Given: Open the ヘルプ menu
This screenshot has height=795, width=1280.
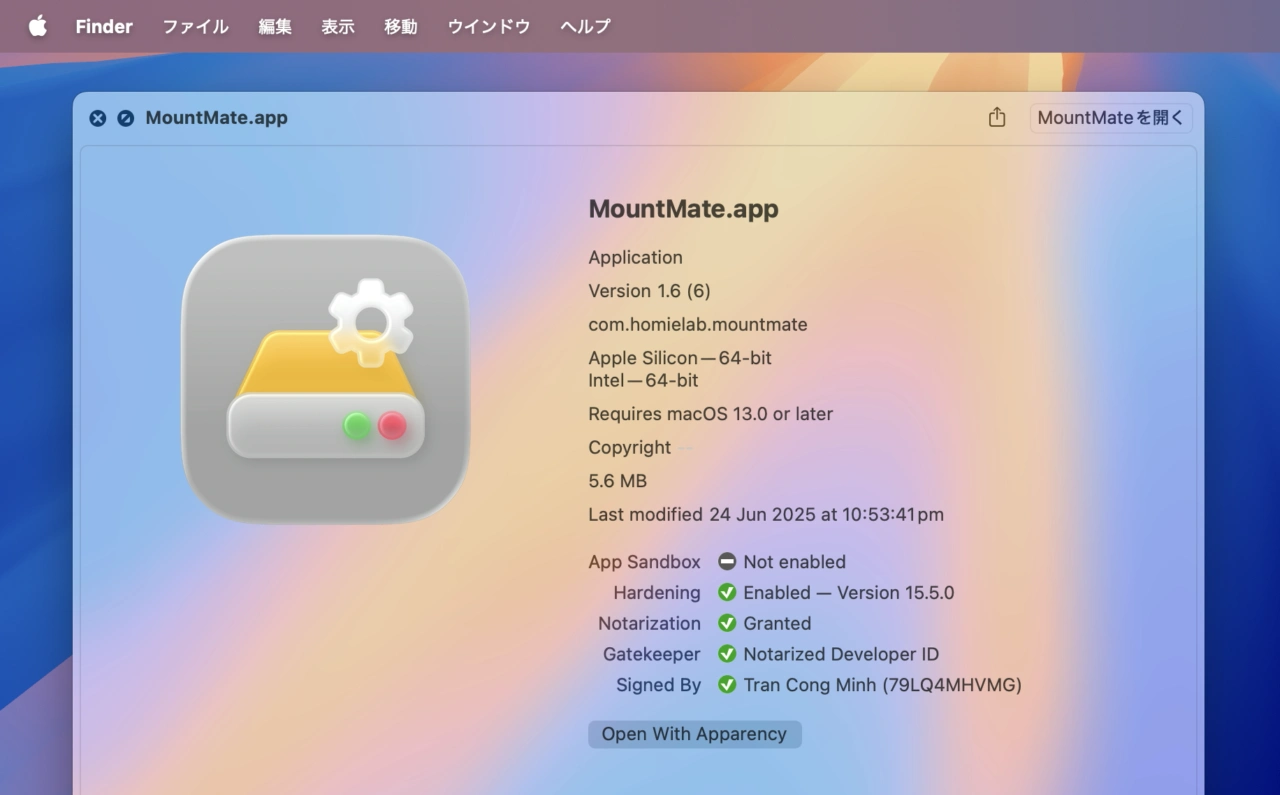Looking at the screenshot, I should point(585,27).
